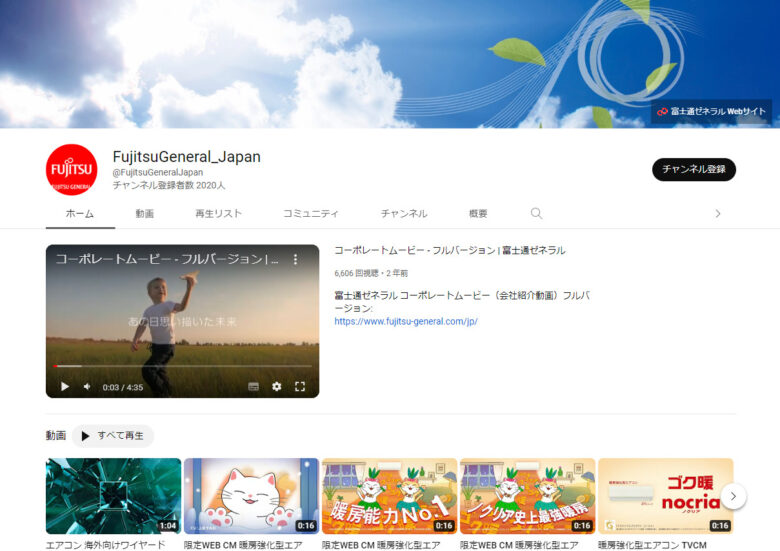Click title overlay inside video player
This screenshot has height=551, width=780.
tap(167, 259)
